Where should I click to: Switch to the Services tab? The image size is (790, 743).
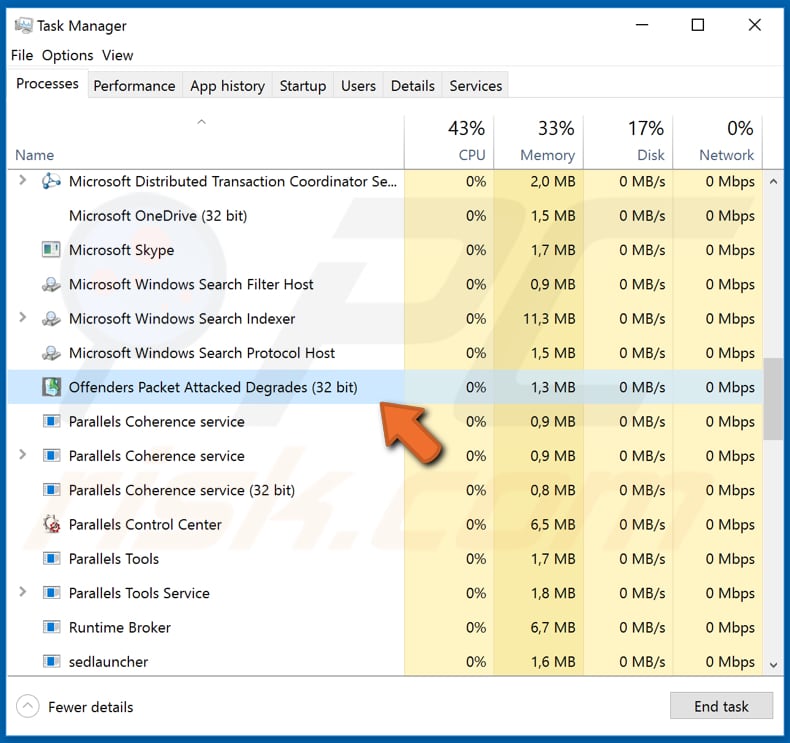point(476,86)
